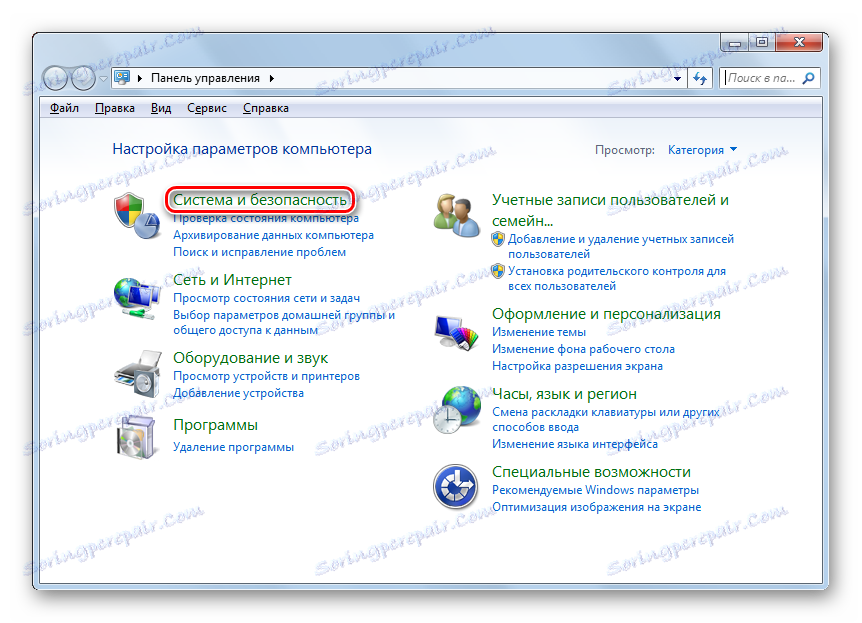Click 'Проверка состояния компьютера' link
The width and height of the screenshot is (862, 623).
266,218
